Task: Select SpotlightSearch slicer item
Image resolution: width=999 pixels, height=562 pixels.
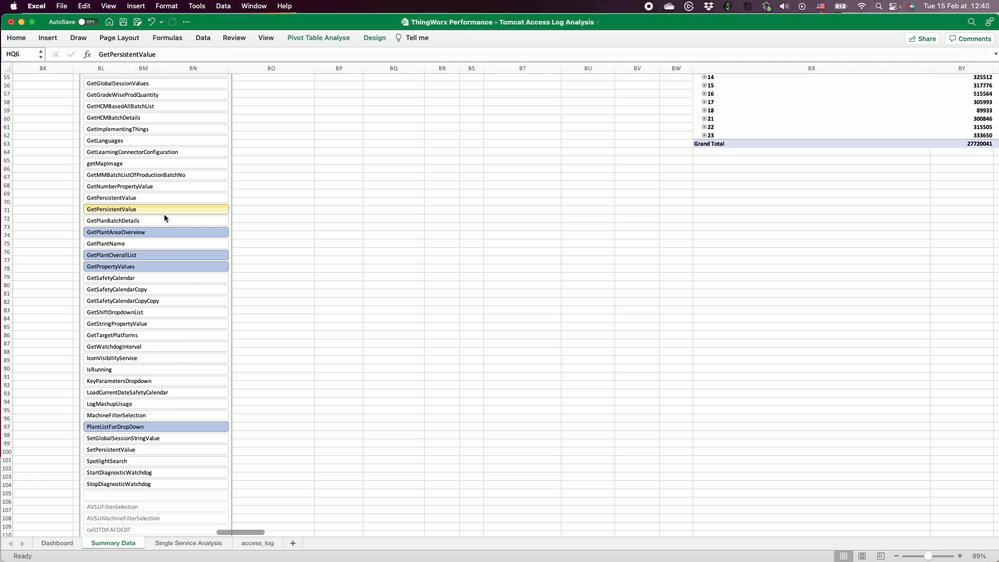Action: coord(156,461)
